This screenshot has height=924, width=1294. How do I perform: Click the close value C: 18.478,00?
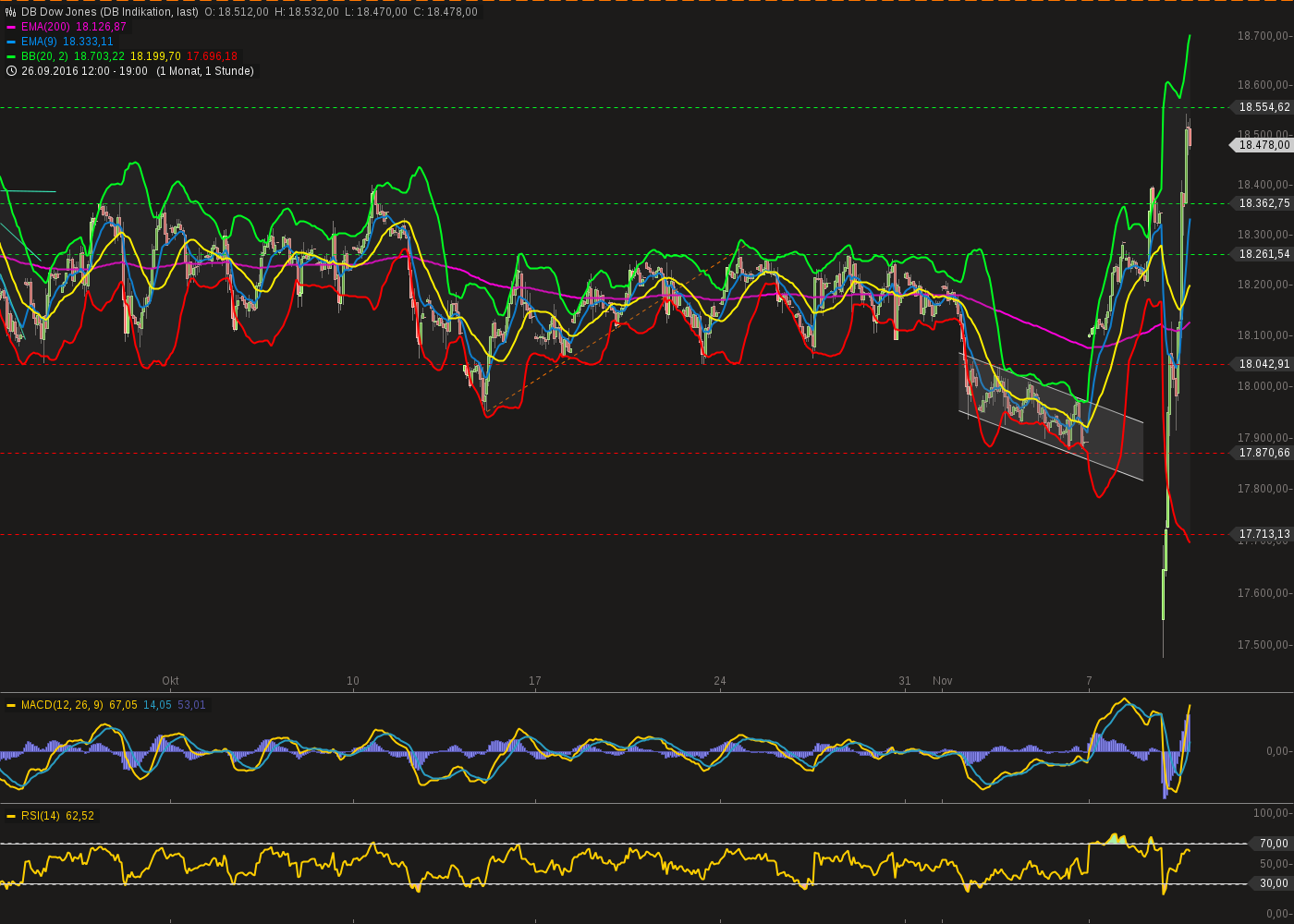pos(447,12)
